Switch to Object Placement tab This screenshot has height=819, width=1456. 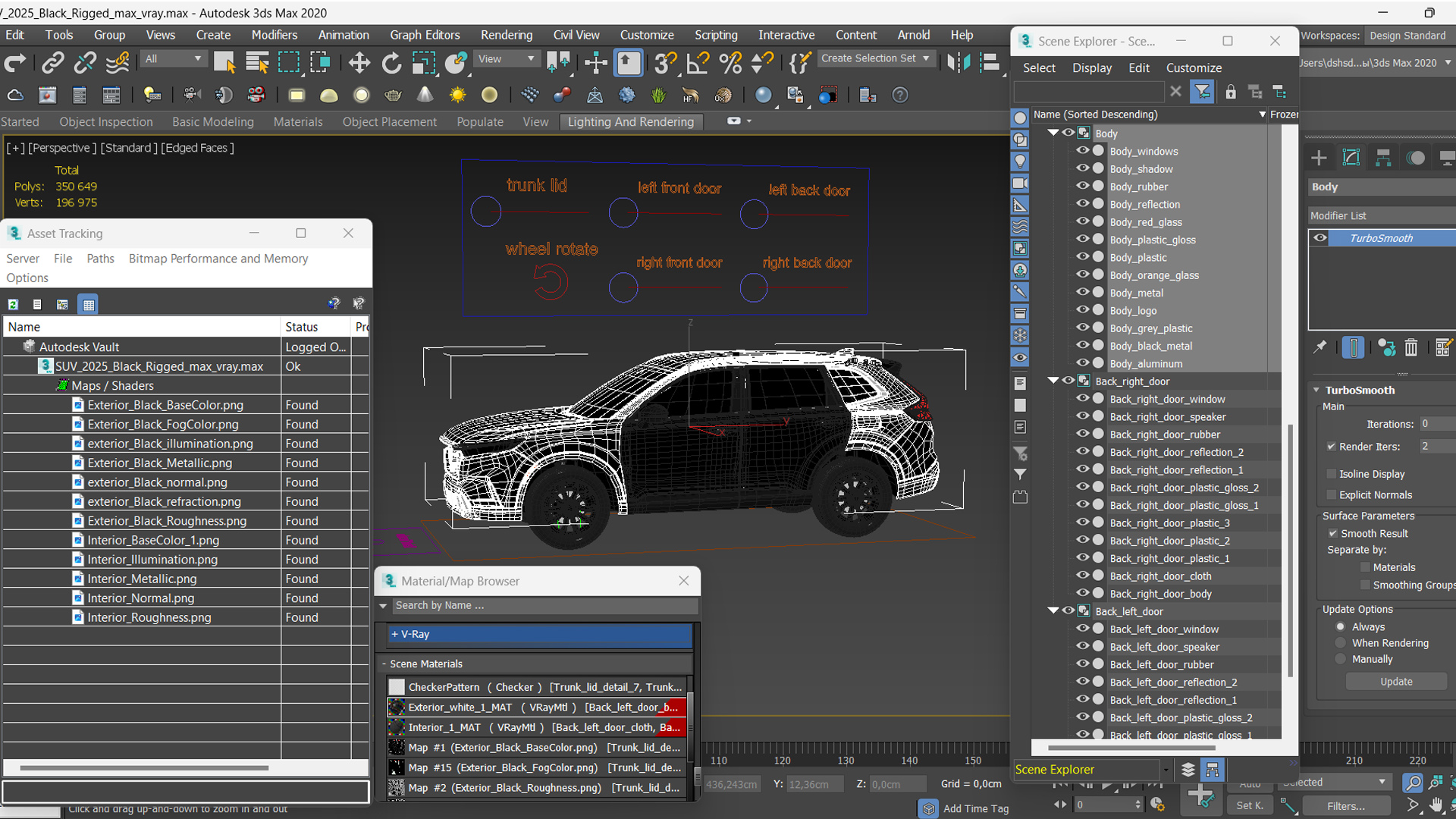point(389,121)
